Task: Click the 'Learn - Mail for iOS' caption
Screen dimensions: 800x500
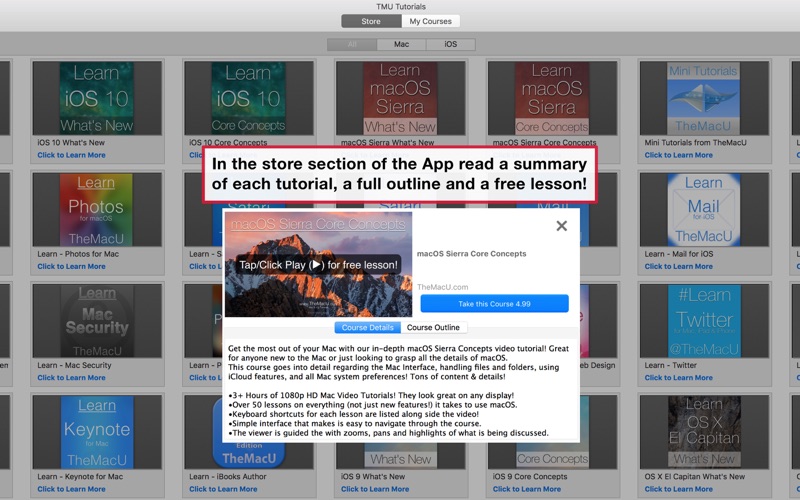Action: click(679, 254)
